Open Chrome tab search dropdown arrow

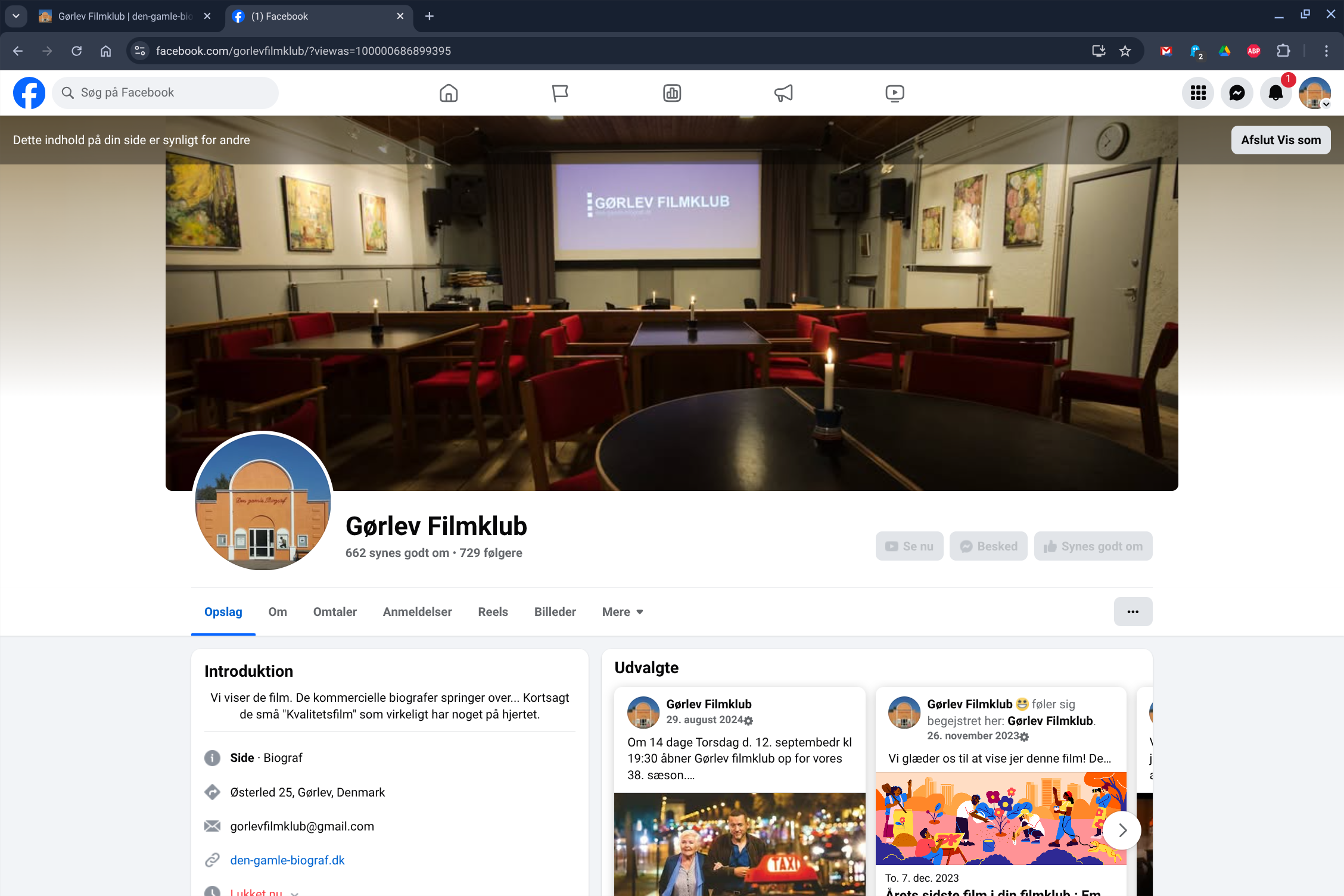pyautogui.click(x=16, y=16)
